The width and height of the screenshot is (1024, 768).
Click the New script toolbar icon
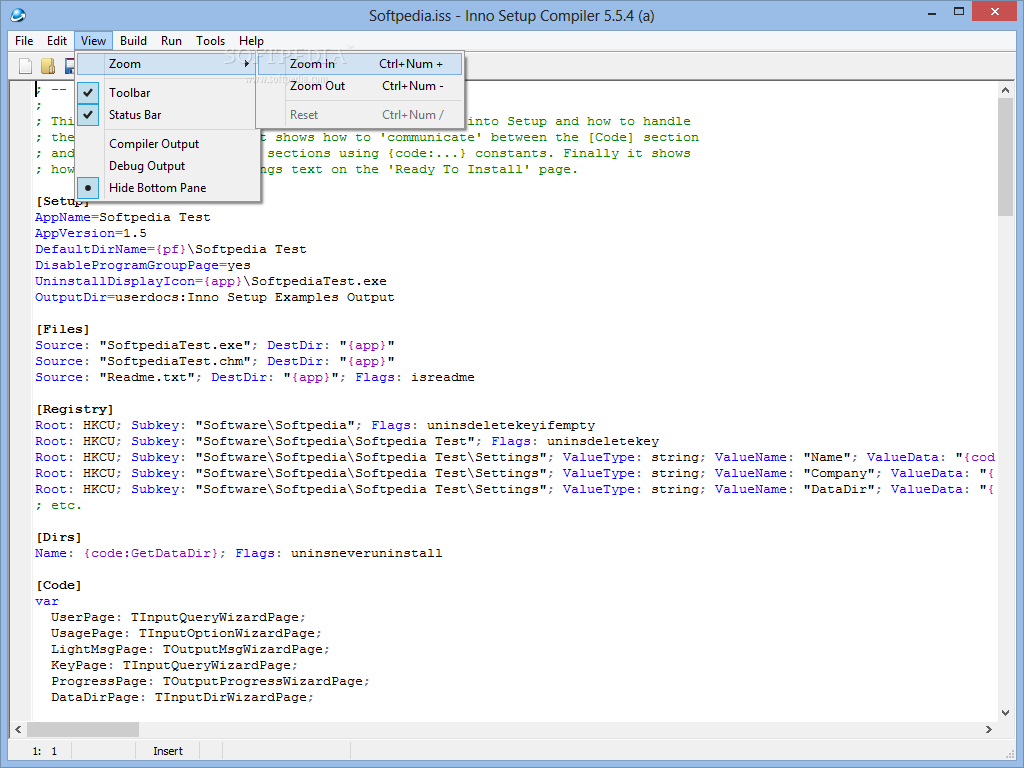[25, 66]
